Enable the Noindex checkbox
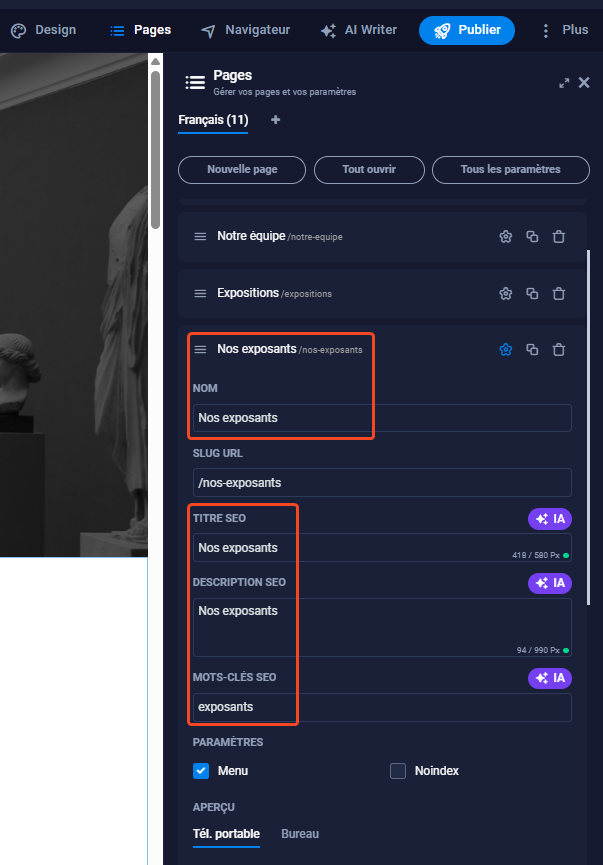 point(398,771)
